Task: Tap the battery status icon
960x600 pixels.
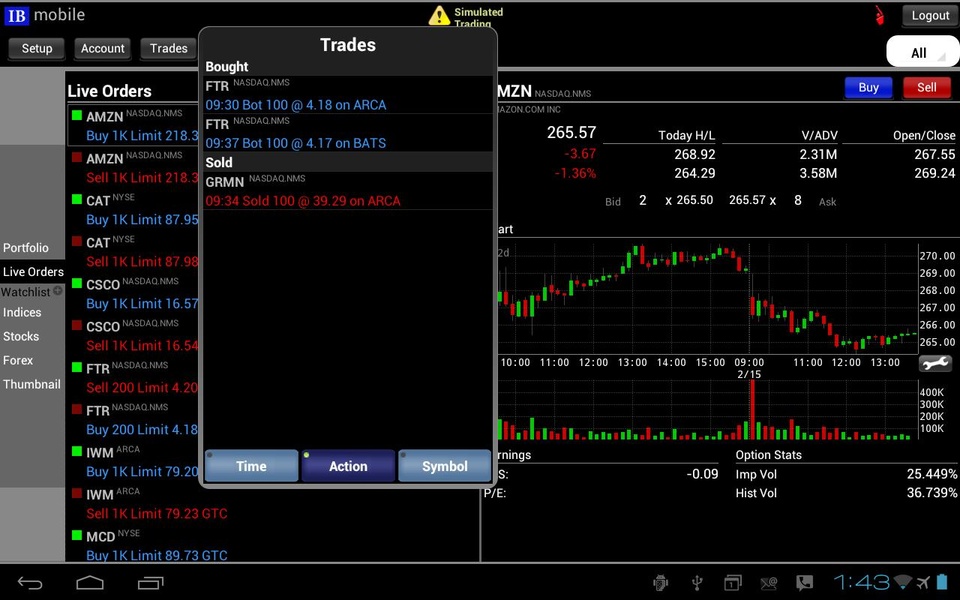Action: click(943, 581)
